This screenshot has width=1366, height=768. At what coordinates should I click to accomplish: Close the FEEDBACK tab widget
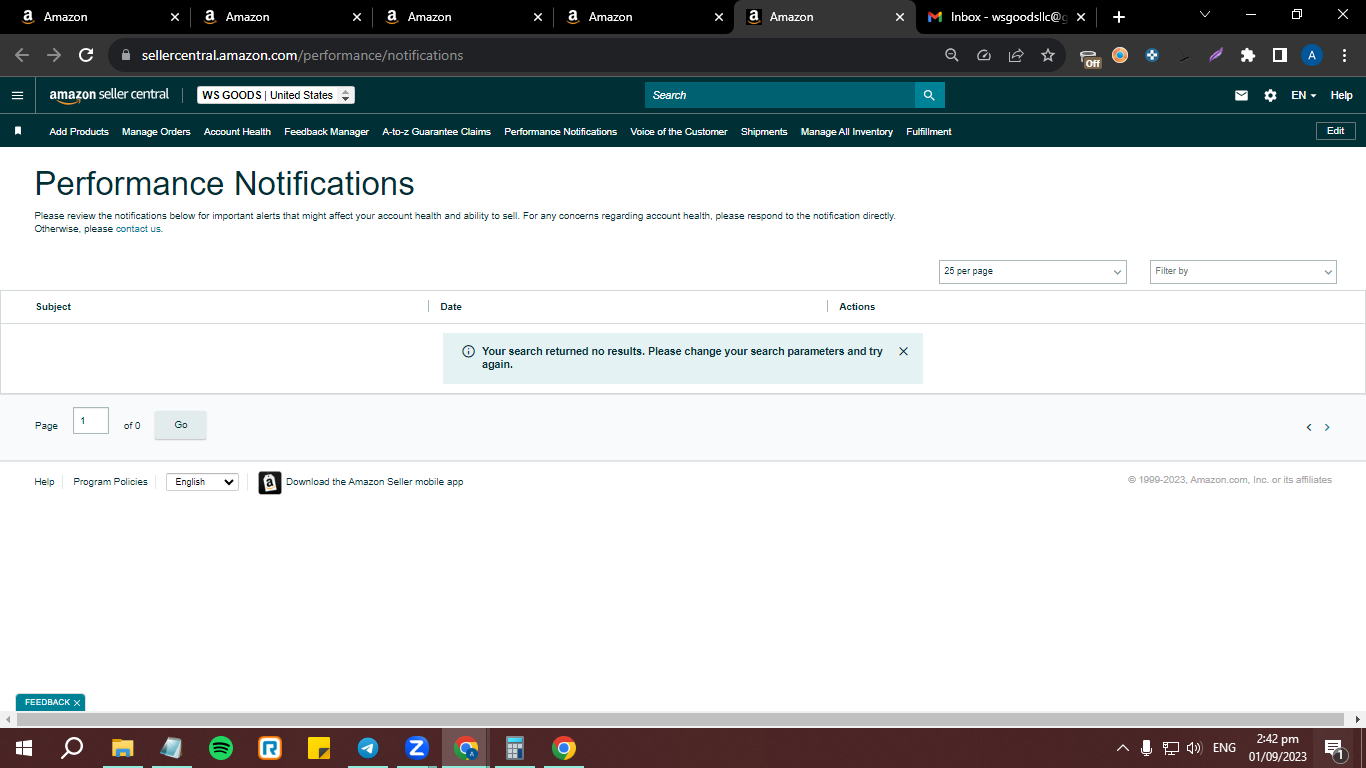tap(77, 703)
